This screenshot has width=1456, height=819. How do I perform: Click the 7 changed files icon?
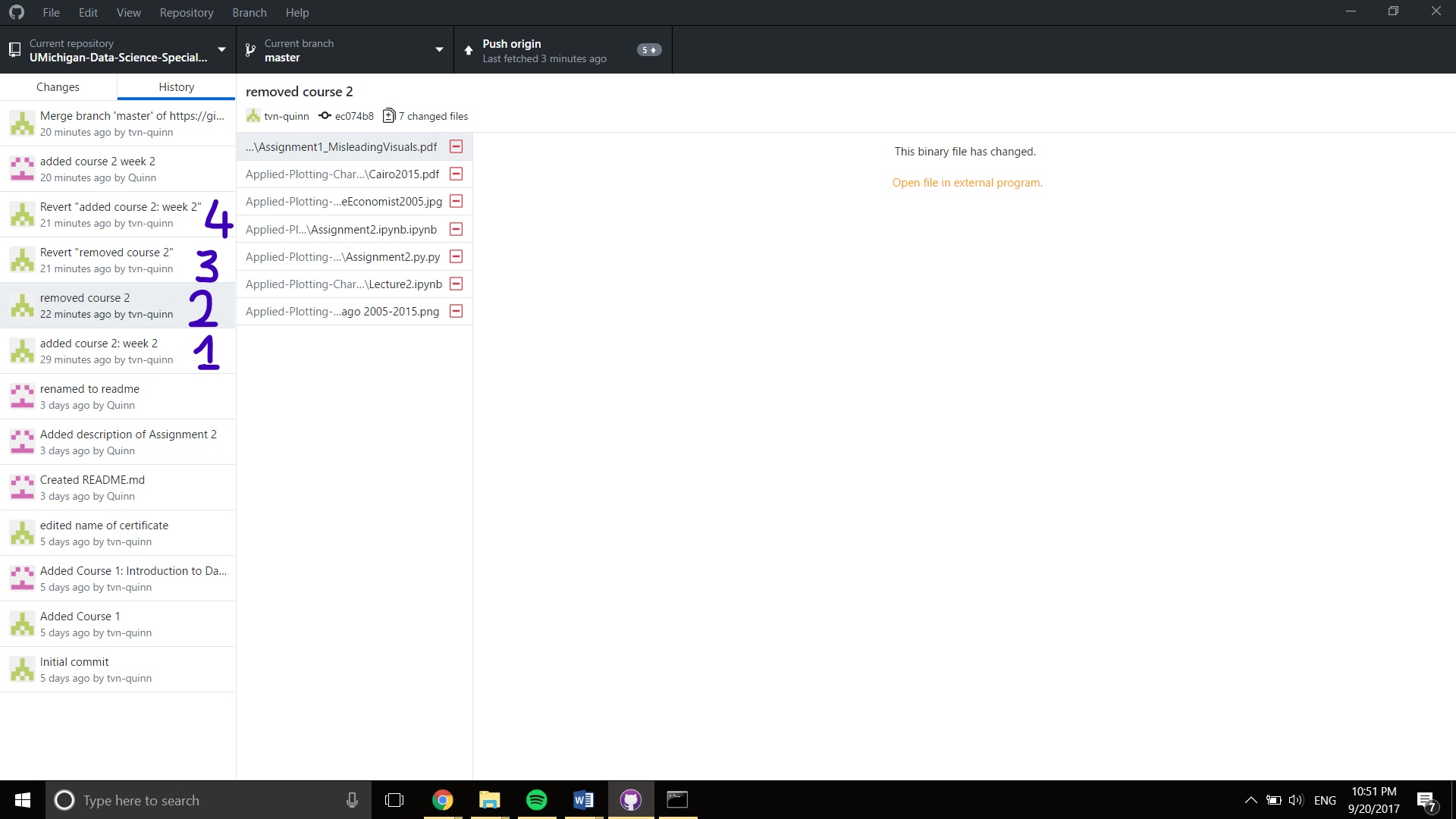(389, 116)
